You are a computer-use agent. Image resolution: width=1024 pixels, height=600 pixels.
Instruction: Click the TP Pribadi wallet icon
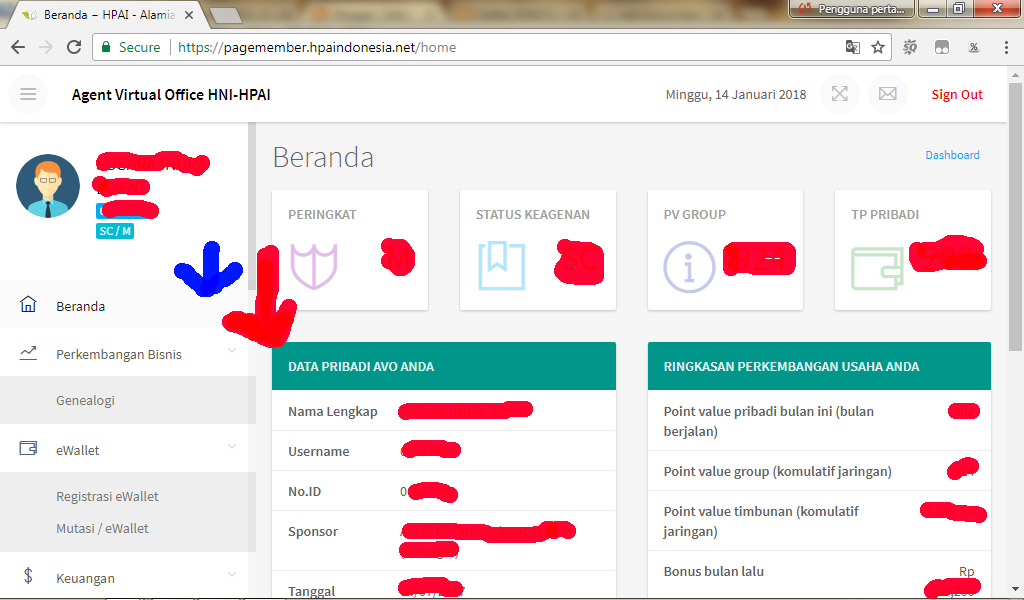pos(877,268)
